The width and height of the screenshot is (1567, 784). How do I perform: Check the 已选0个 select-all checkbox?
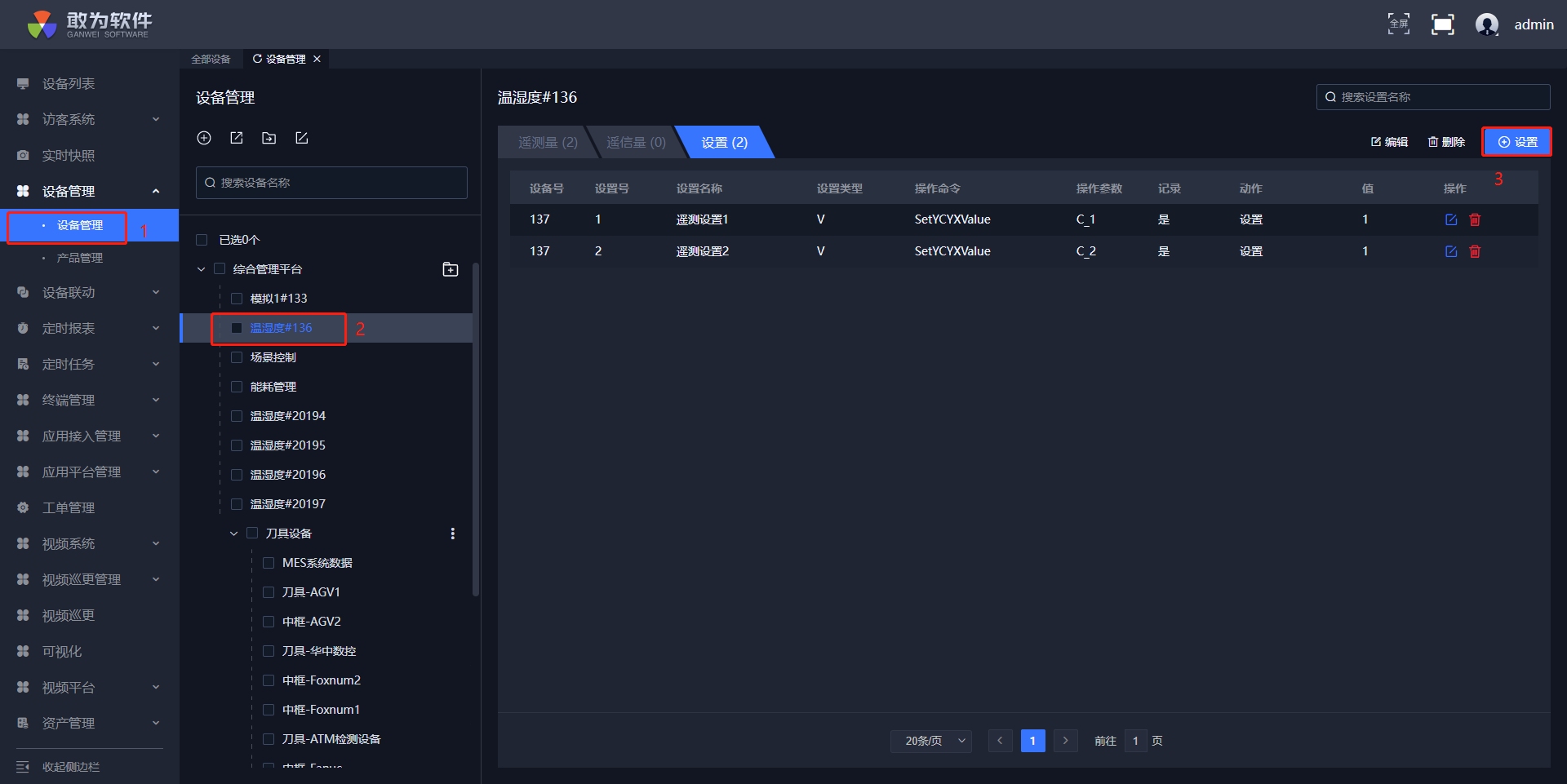click(202, 240)
